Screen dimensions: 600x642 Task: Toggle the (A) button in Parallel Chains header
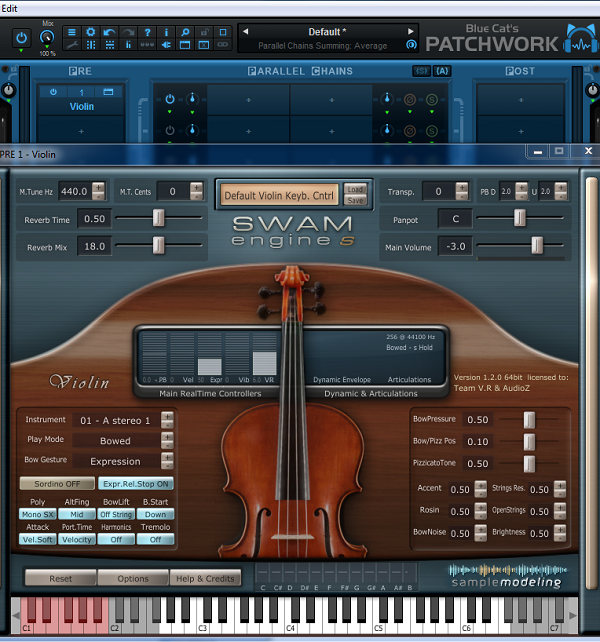click(442, 71)
